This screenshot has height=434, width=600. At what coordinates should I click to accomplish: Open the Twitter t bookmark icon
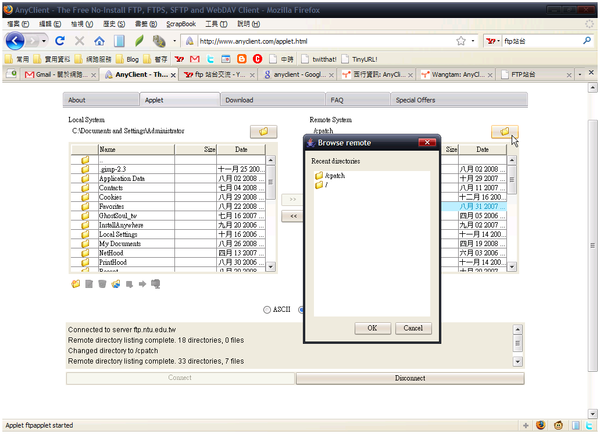210,59
